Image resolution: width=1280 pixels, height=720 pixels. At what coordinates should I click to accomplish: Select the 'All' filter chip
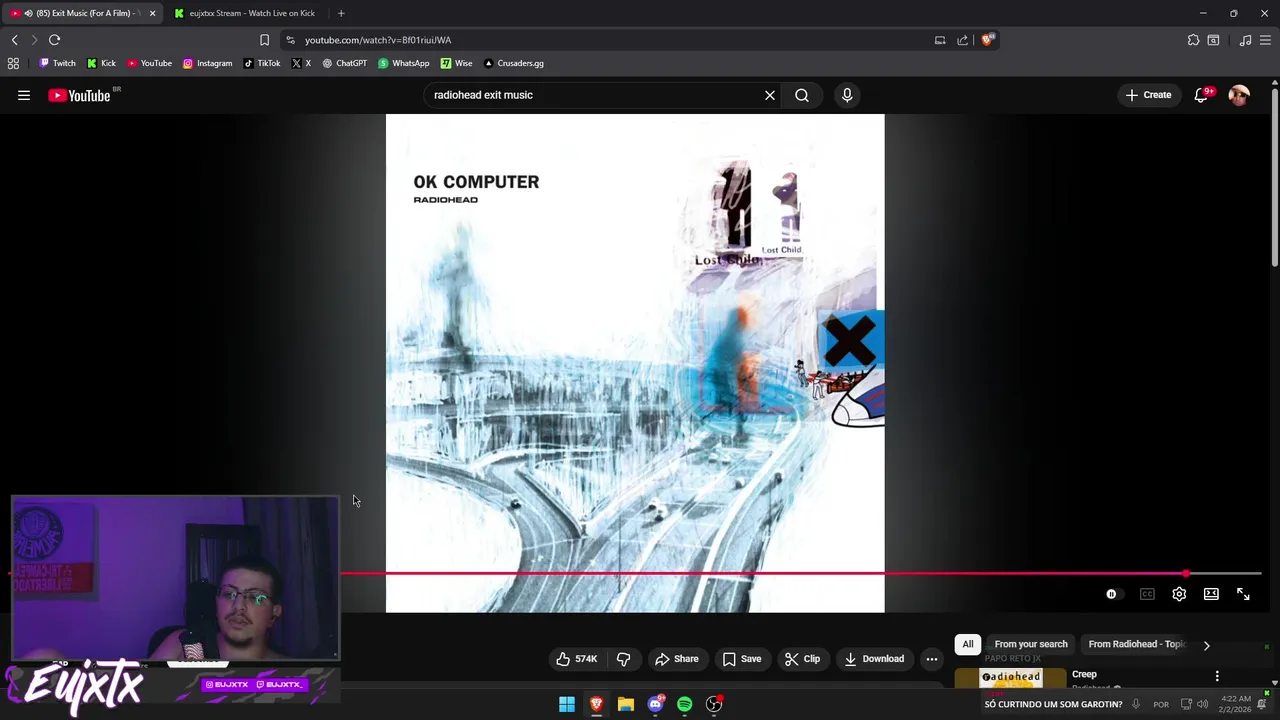968,644
